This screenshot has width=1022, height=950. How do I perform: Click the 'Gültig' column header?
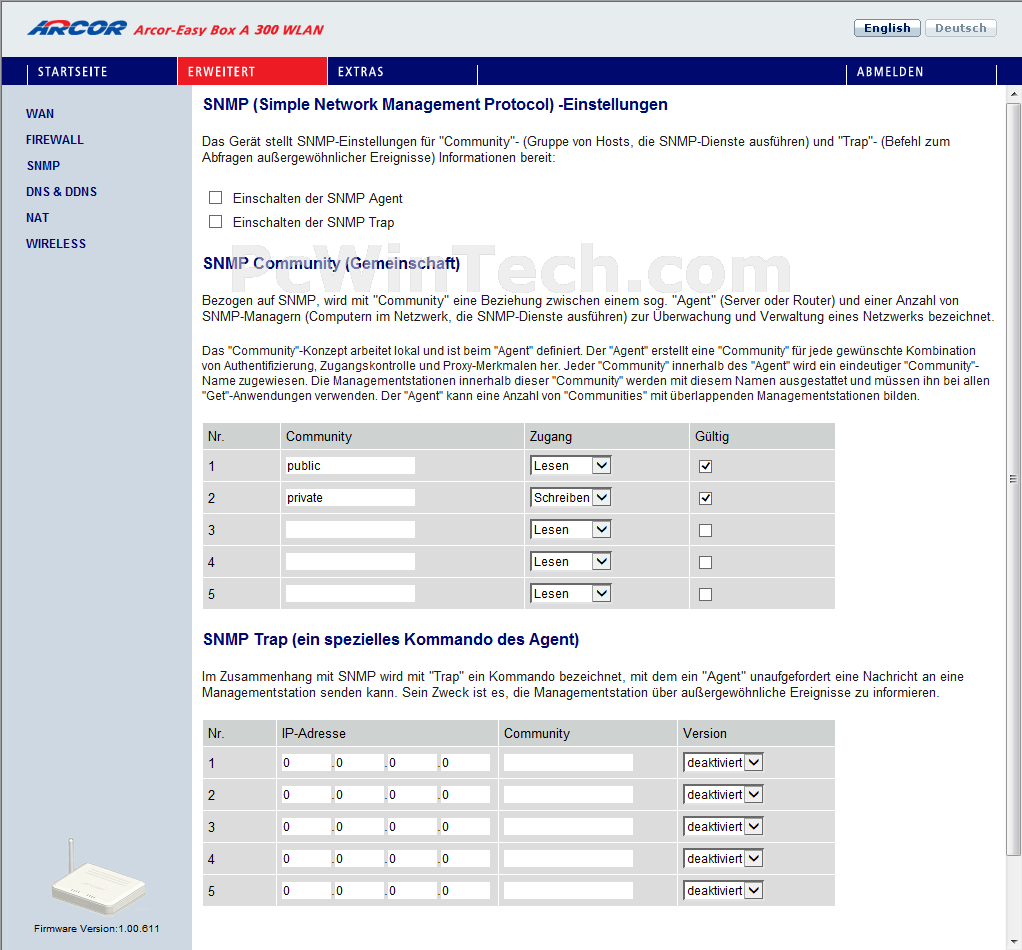point(712,437)
